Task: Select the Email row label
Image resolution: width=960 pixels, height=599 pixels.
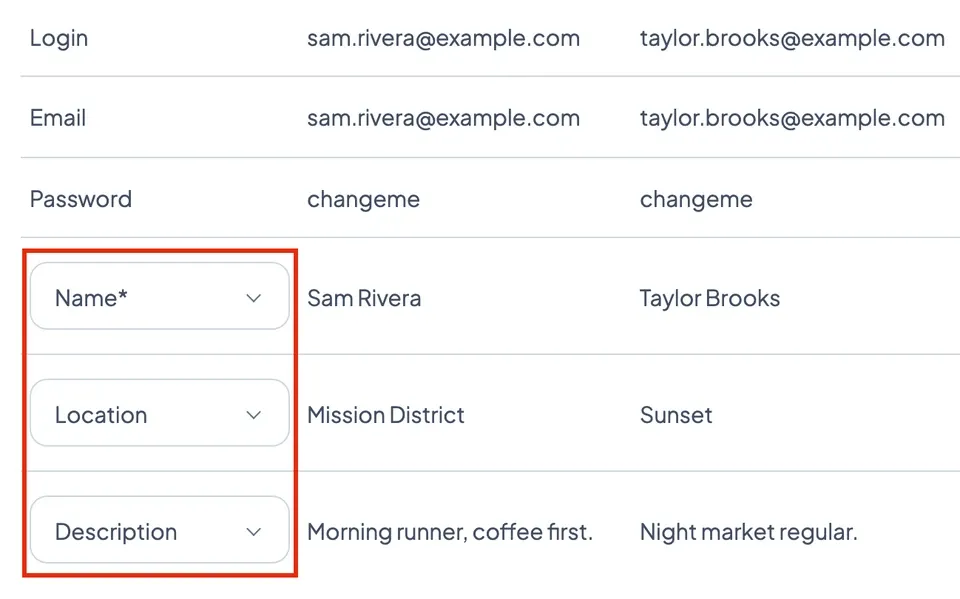Action: coord(58,118)
